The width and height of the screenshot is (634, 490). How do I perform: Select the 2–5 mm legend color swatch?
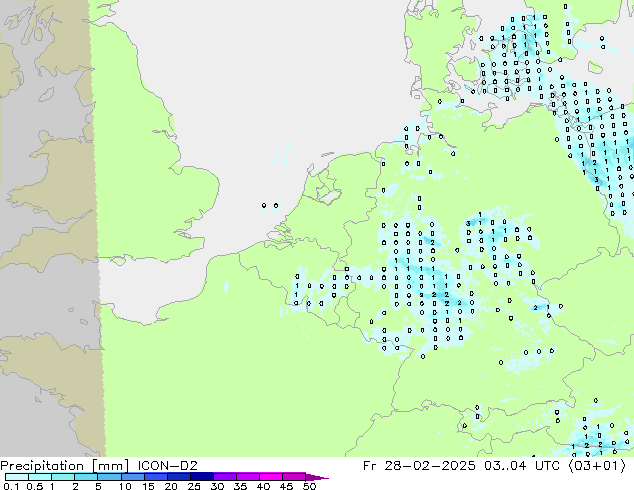pyautogui.click(x=86, y=477)
